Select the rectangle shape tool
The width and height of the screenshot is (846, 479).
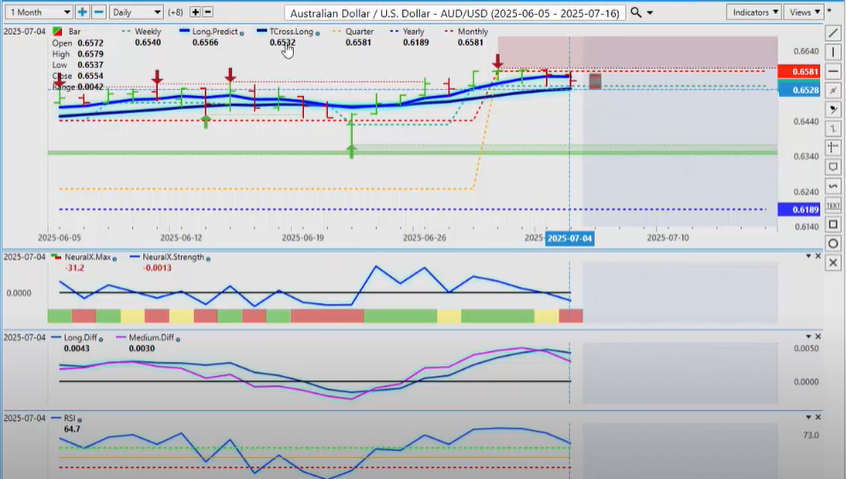(834, 224)
